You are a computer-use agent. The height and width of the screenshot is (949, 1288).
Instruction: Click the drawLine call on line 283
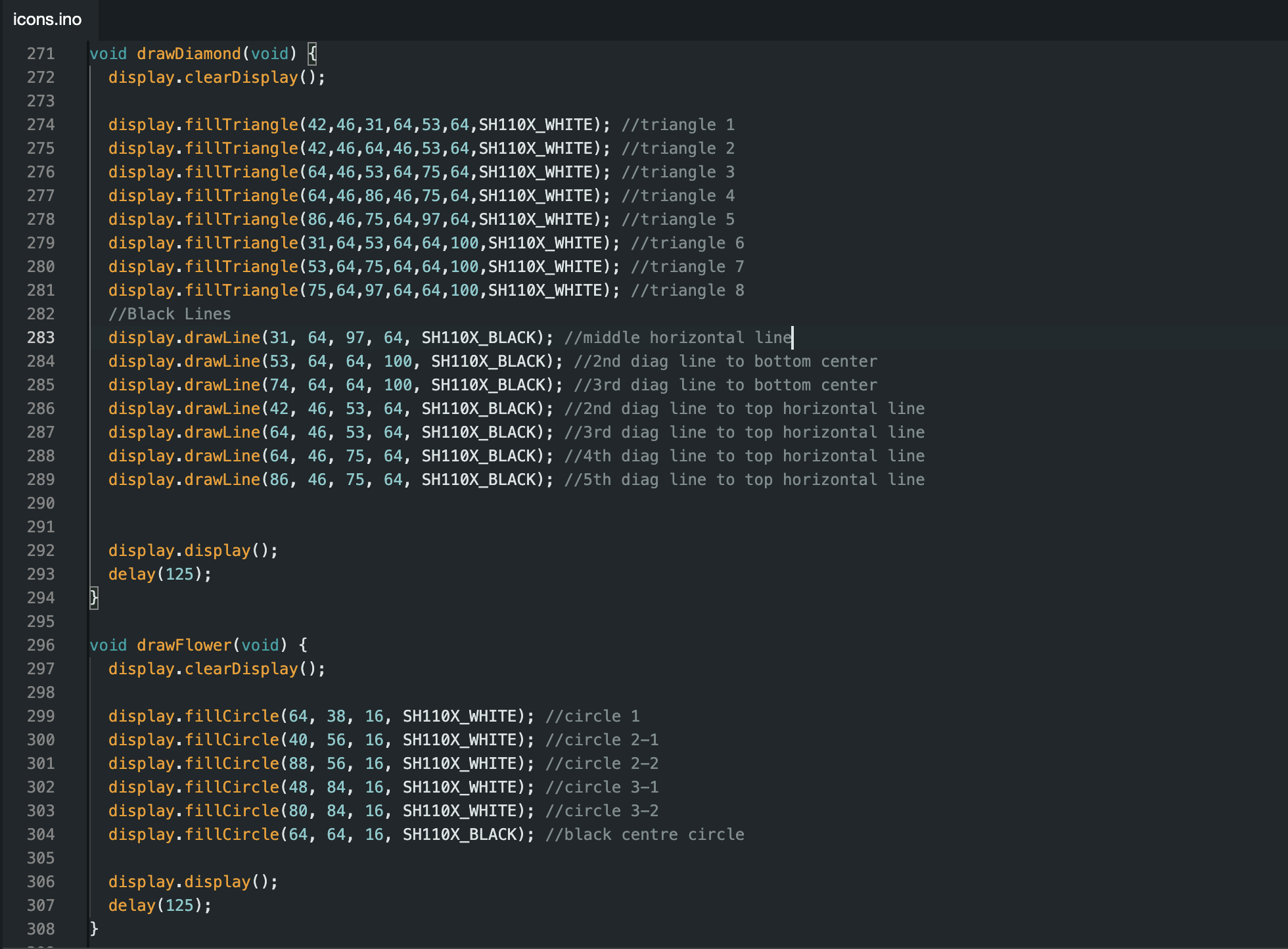tap(222, 337)
